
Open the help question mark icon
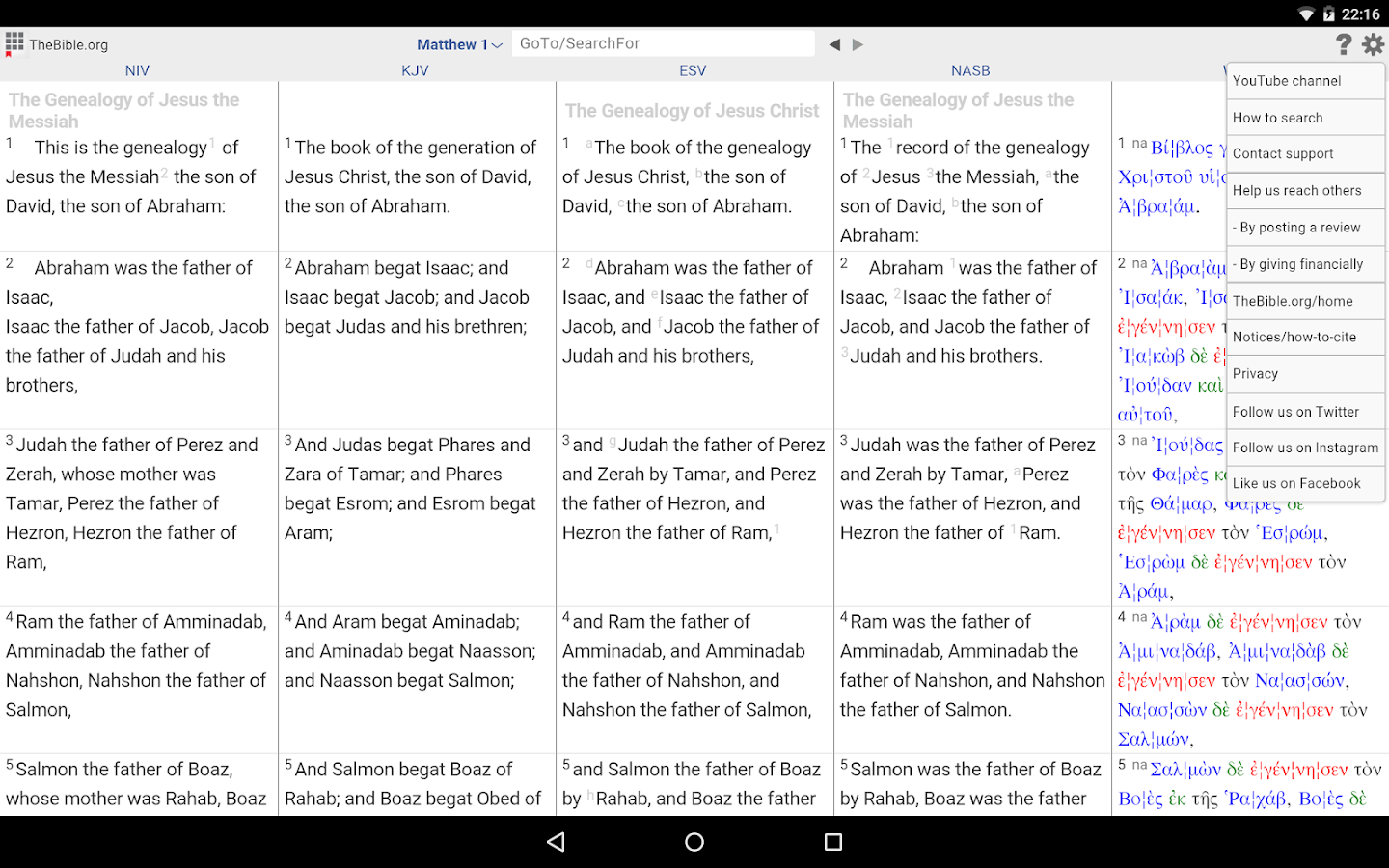click(1344, 44)
